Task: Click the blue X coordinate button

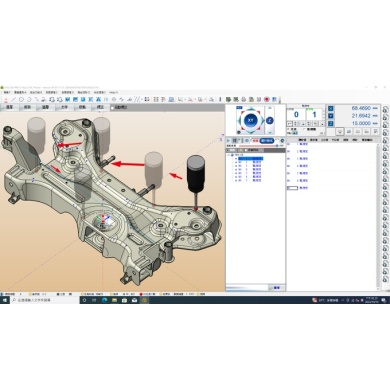Action: coord(330,108)
